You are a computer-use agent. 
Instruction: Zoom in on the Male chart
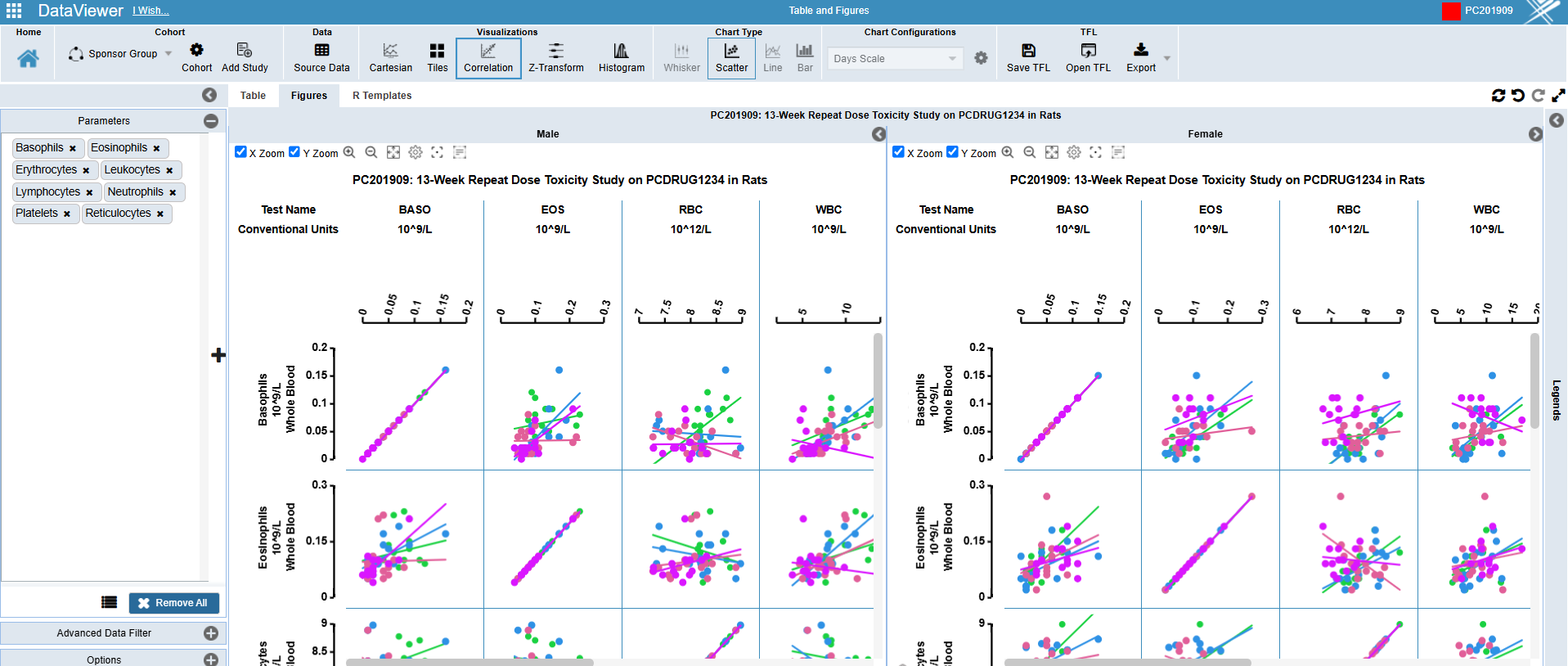[x=349, y=152]
